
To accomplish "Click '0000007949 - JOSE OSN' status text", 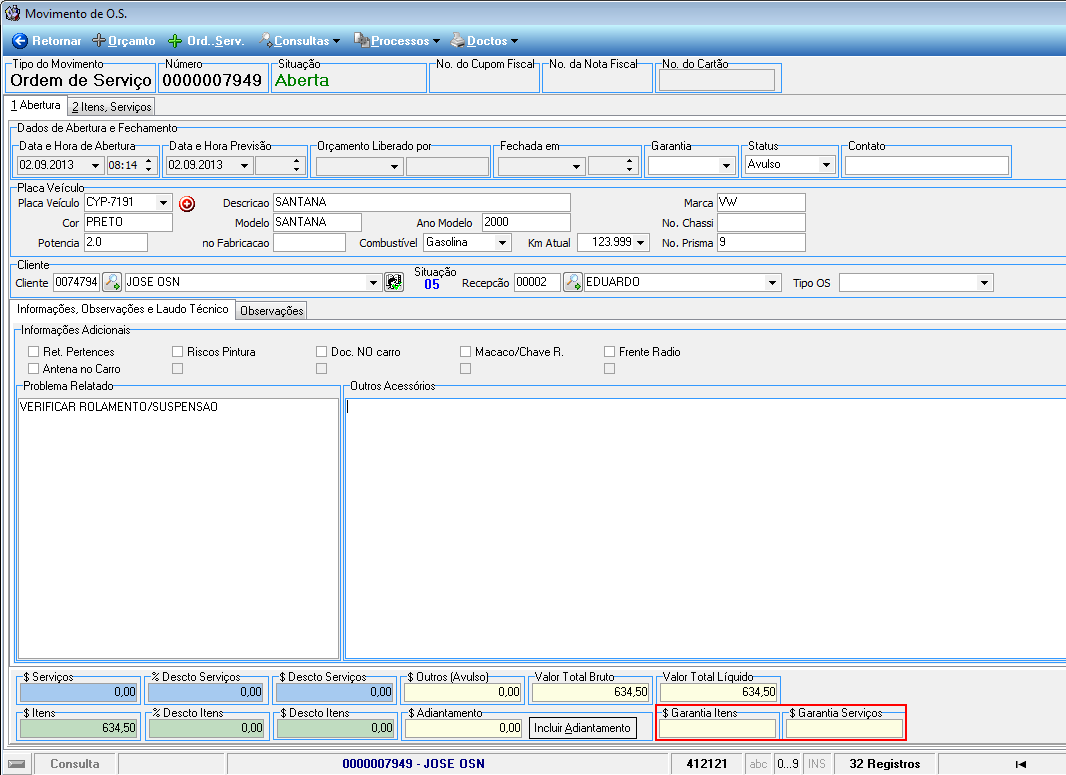I will (x=413, y=764).
